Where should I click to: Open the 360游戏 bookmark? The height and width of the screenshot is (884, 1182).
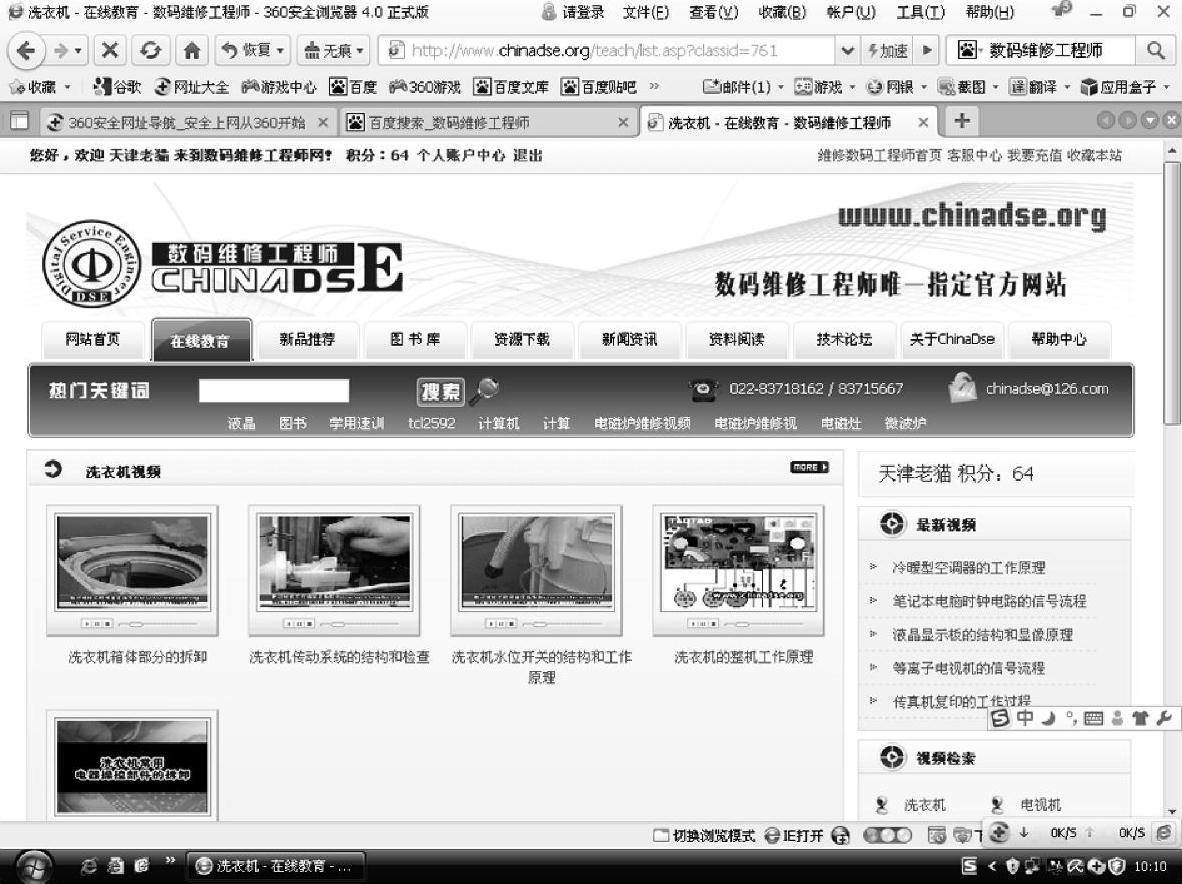click(425, 87)
